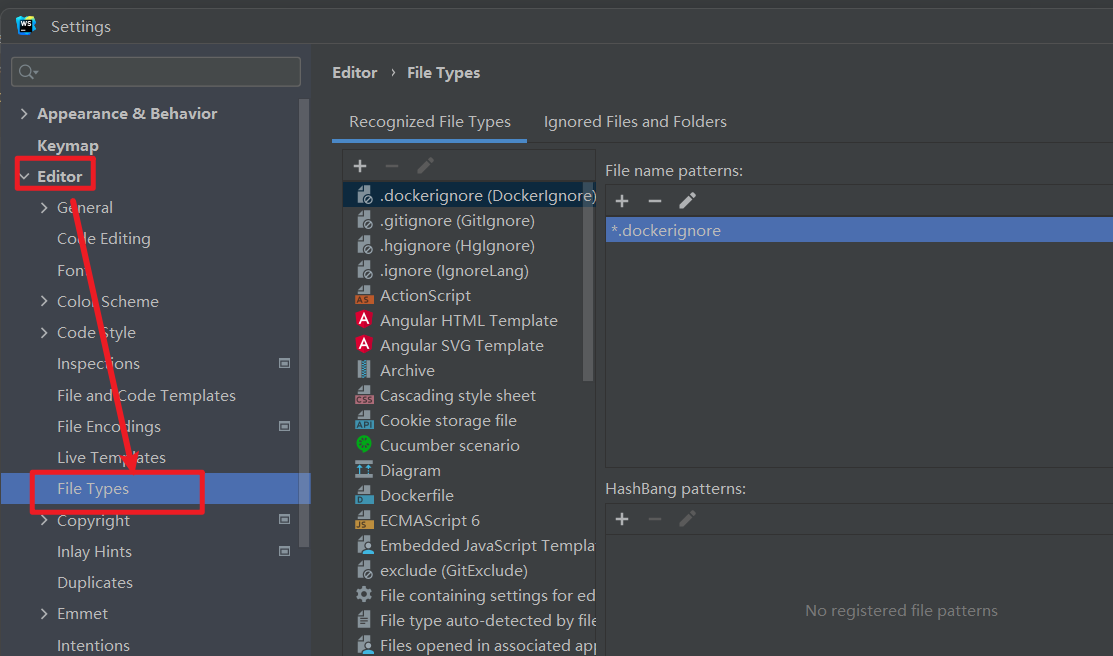The image size is (1113, 656).
Task: Open Inlay Hints settings
Action: [94, 552]
